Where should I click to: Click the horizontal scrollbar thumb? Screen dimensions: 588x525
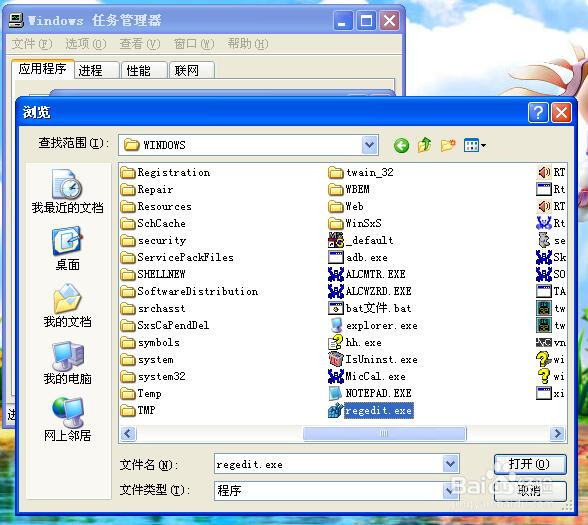(x=385, y=434)
